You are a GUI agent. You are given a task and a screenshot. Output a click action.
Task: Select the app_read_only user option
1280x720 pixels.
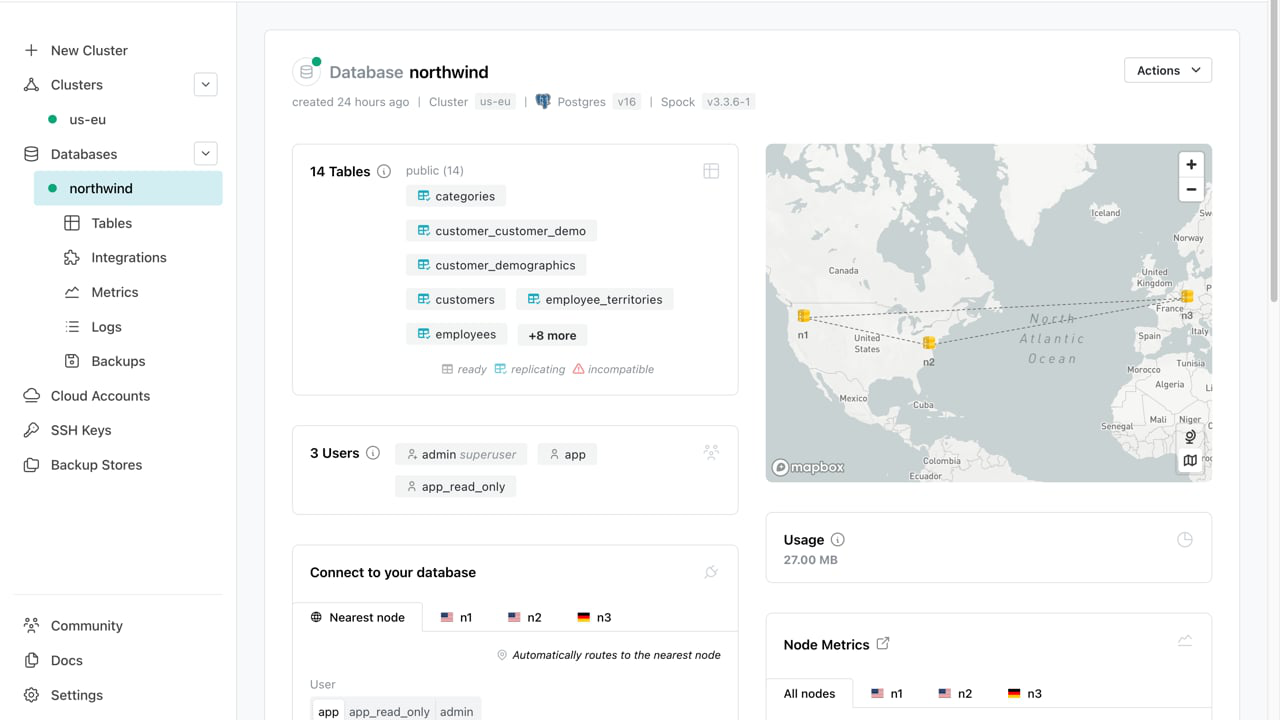point(389,711)
